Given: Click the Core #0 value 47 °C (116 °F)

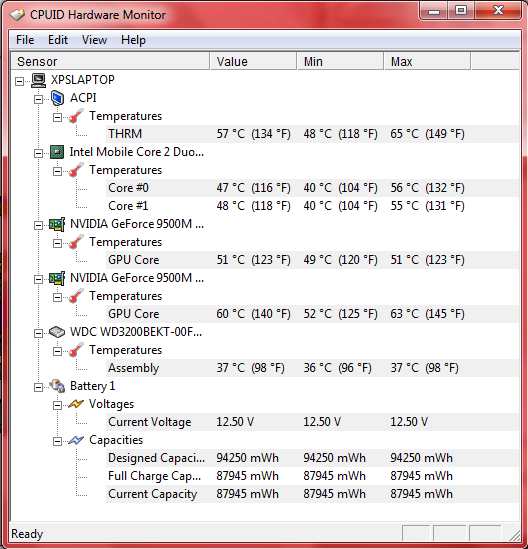Looking at the screenshot, I should pos(253,188).
